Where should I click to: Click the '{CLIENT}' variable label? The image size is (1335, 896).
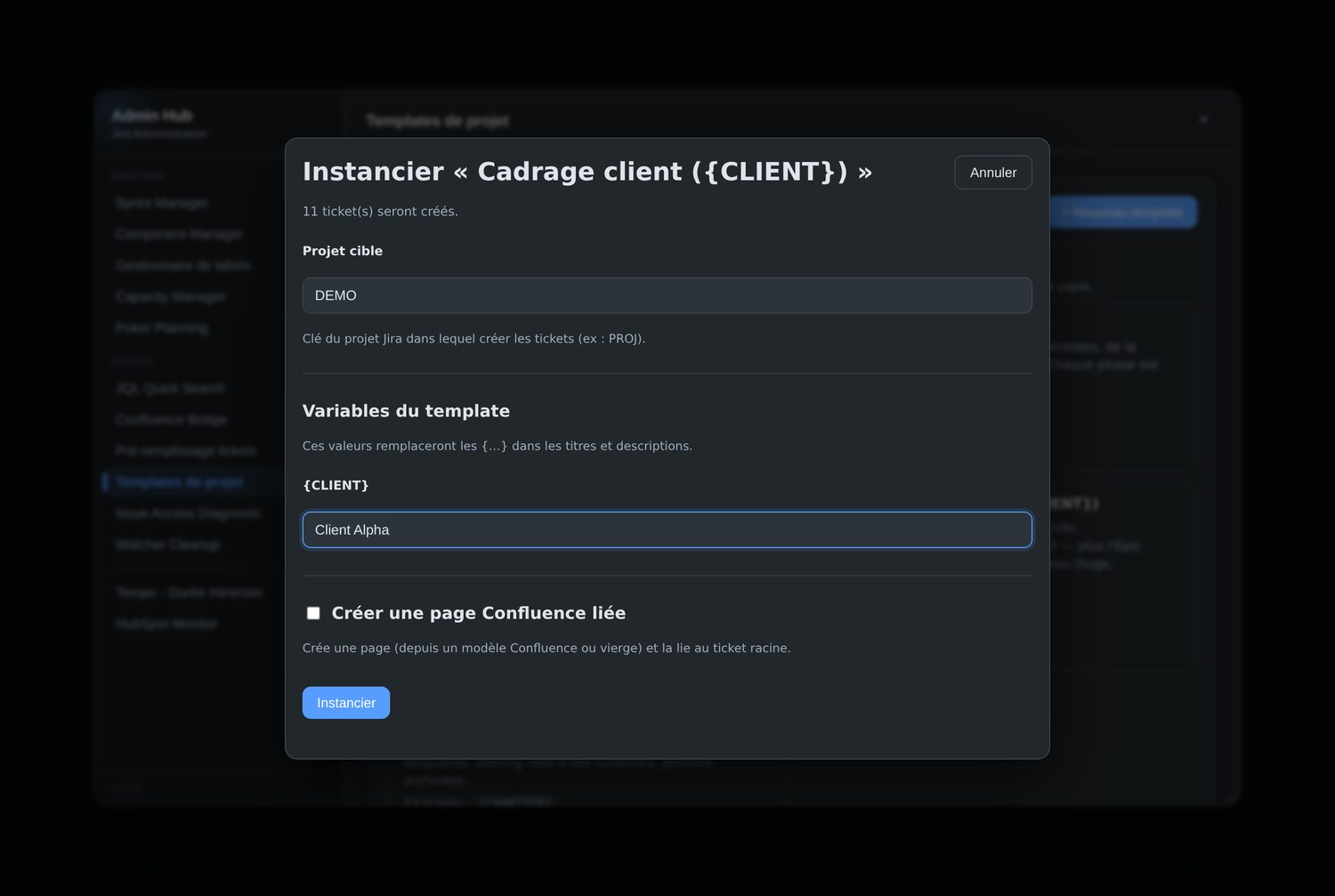336,485
